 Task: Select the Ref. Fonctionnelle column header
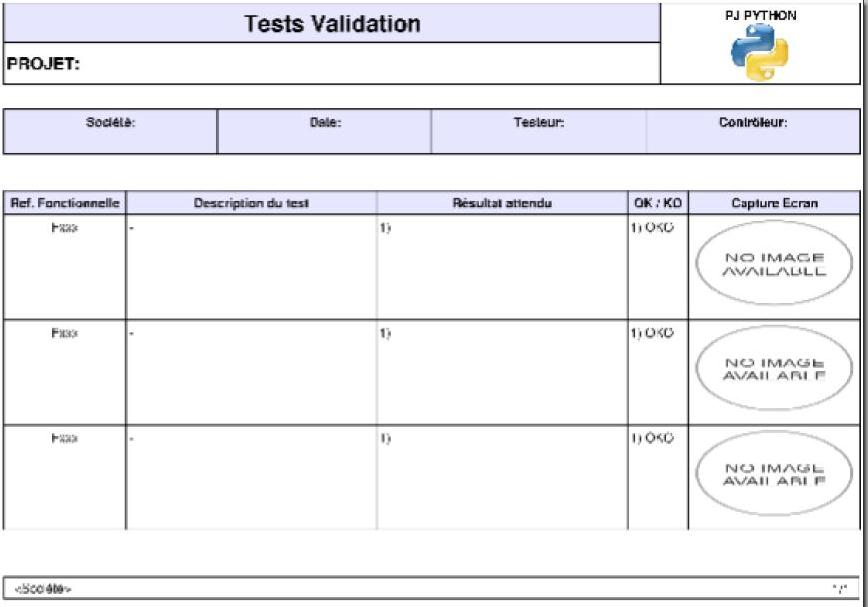pyautogui.click(x=65, y=203)
